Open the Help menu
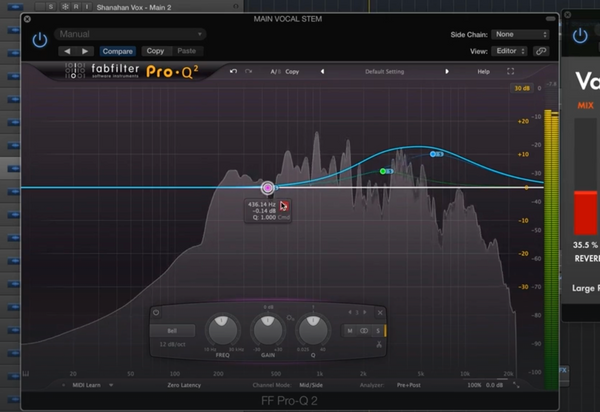 pyautogui.click(x=483, y=72)
